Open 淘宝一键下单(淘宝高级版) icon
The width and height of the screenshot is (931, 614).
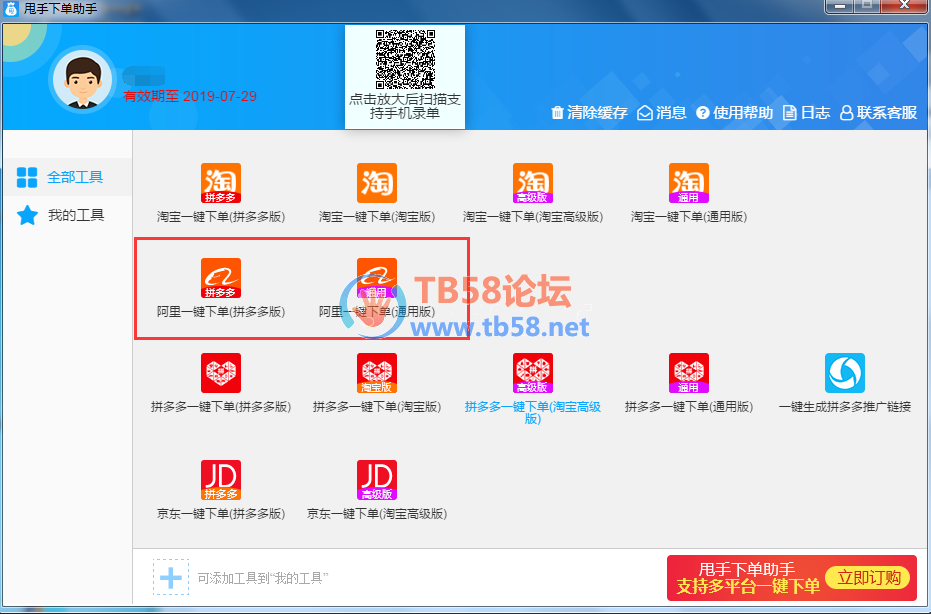click(x=533, y=183)
